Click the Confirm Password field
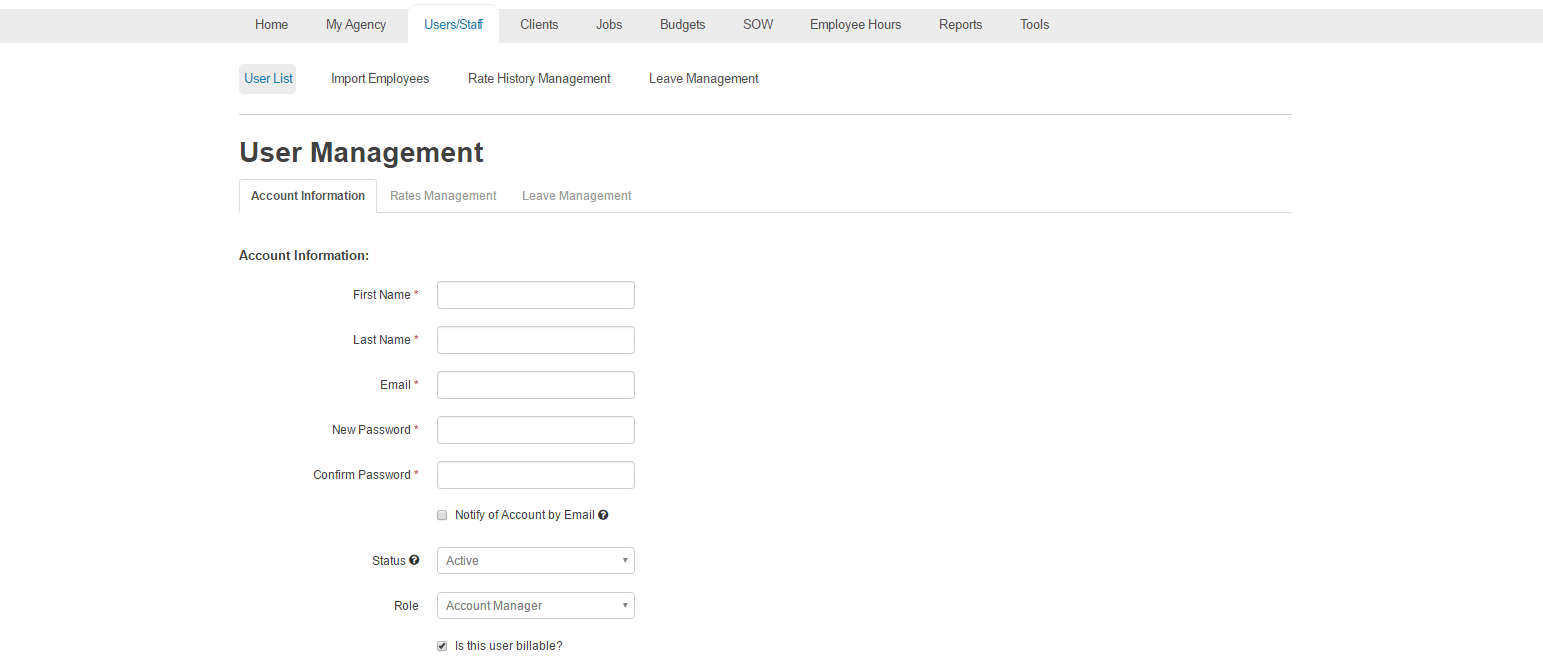This screenshot has width=1543, height=670. pyautogui.click(x=536, y=475)
